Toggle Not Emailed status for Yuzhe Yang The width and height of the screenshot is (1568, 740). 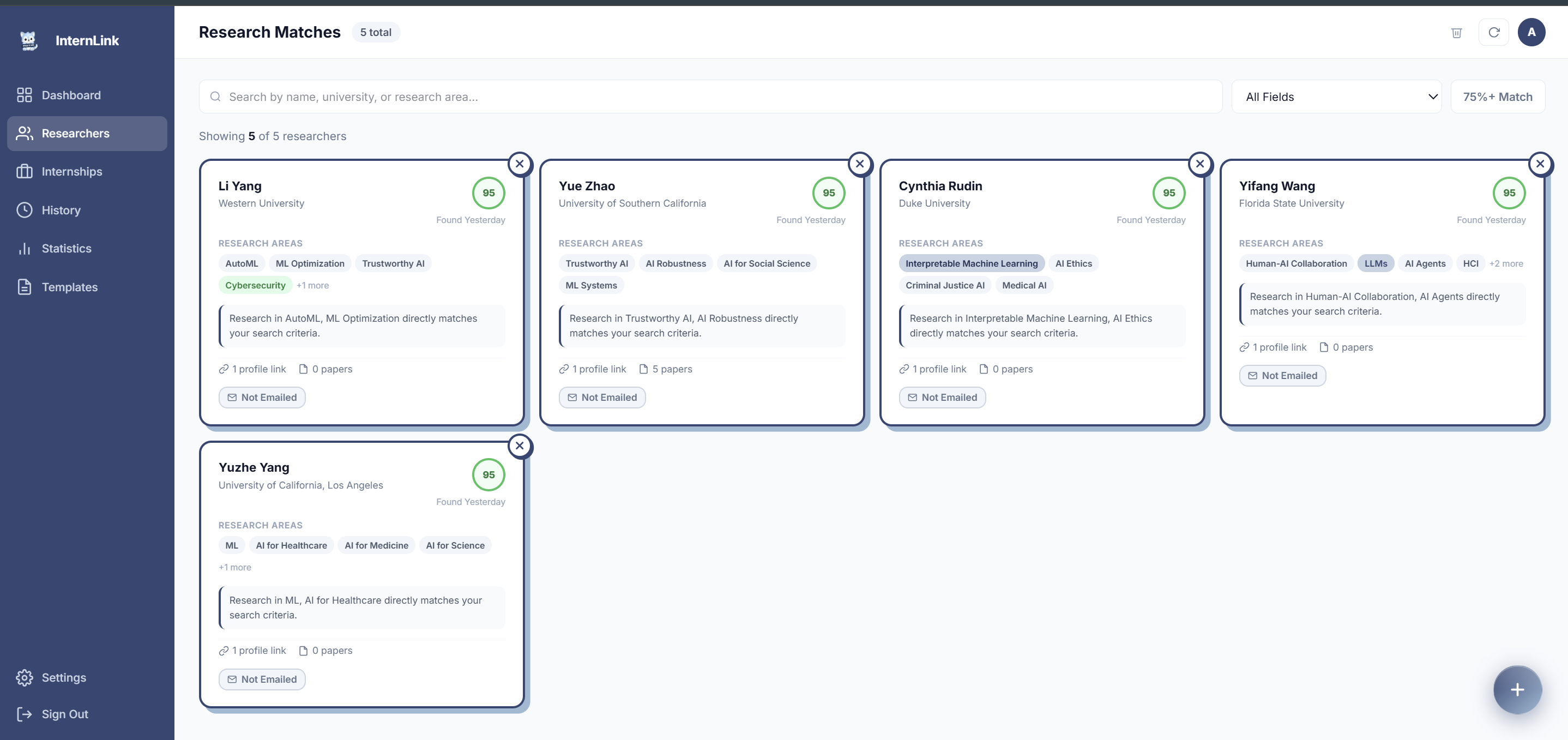coord(262,679)
